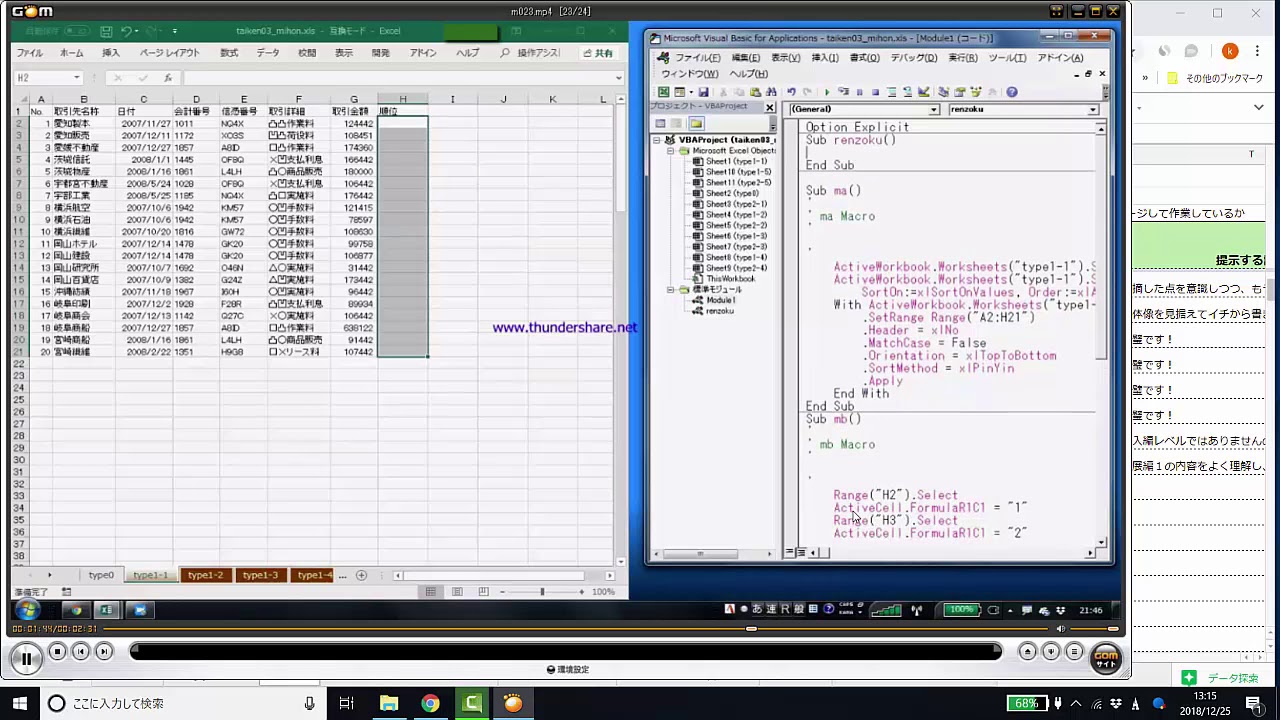1280x720 pixels.
Task: Click the Undo icon in VBA toolbar
Action: 792,92
